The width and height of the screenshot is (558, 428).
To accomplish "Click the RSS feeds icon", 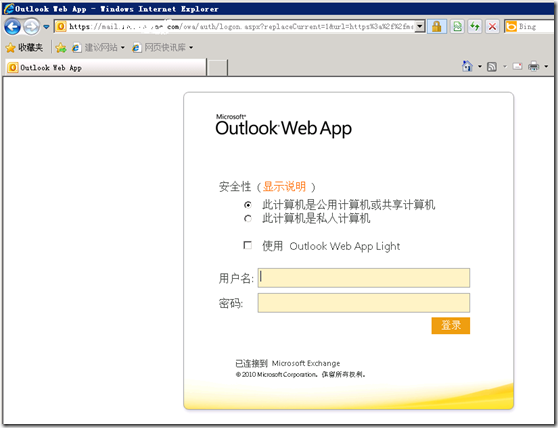I will pyautogui.click(x=492, y=67).
